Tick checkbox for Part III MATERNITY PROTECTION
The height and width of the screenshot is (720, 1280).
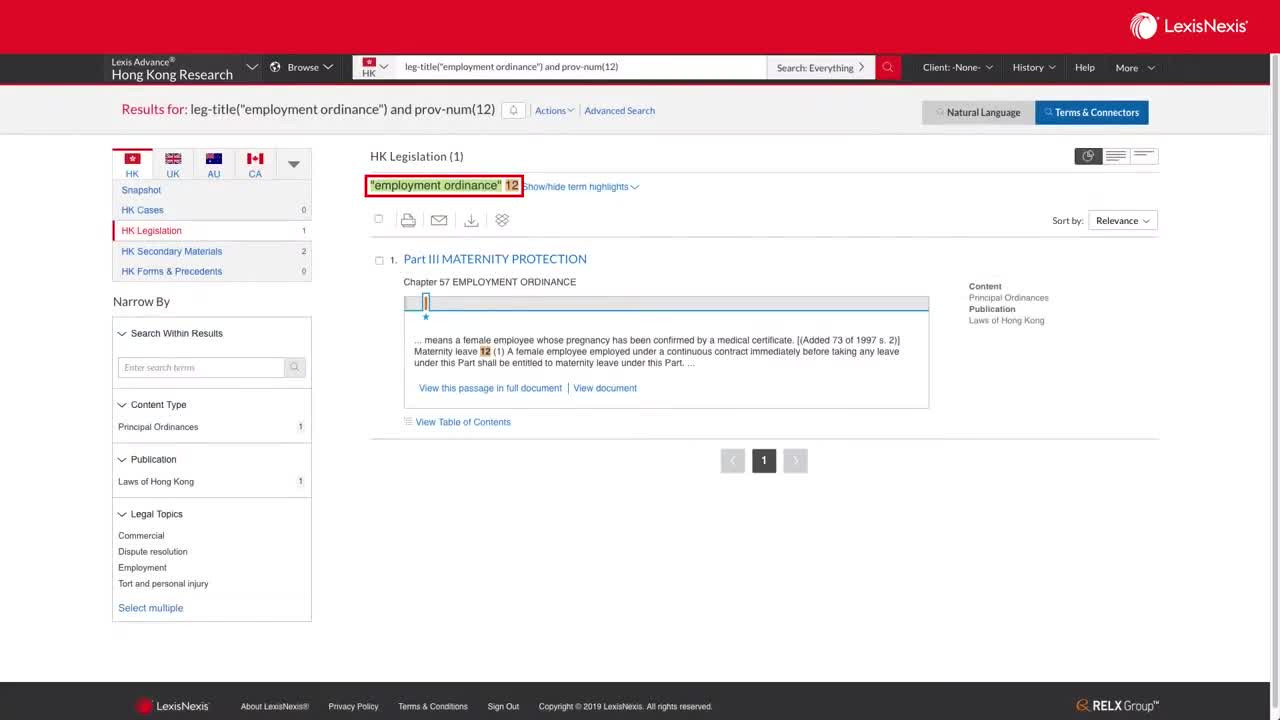click(379, 260)
